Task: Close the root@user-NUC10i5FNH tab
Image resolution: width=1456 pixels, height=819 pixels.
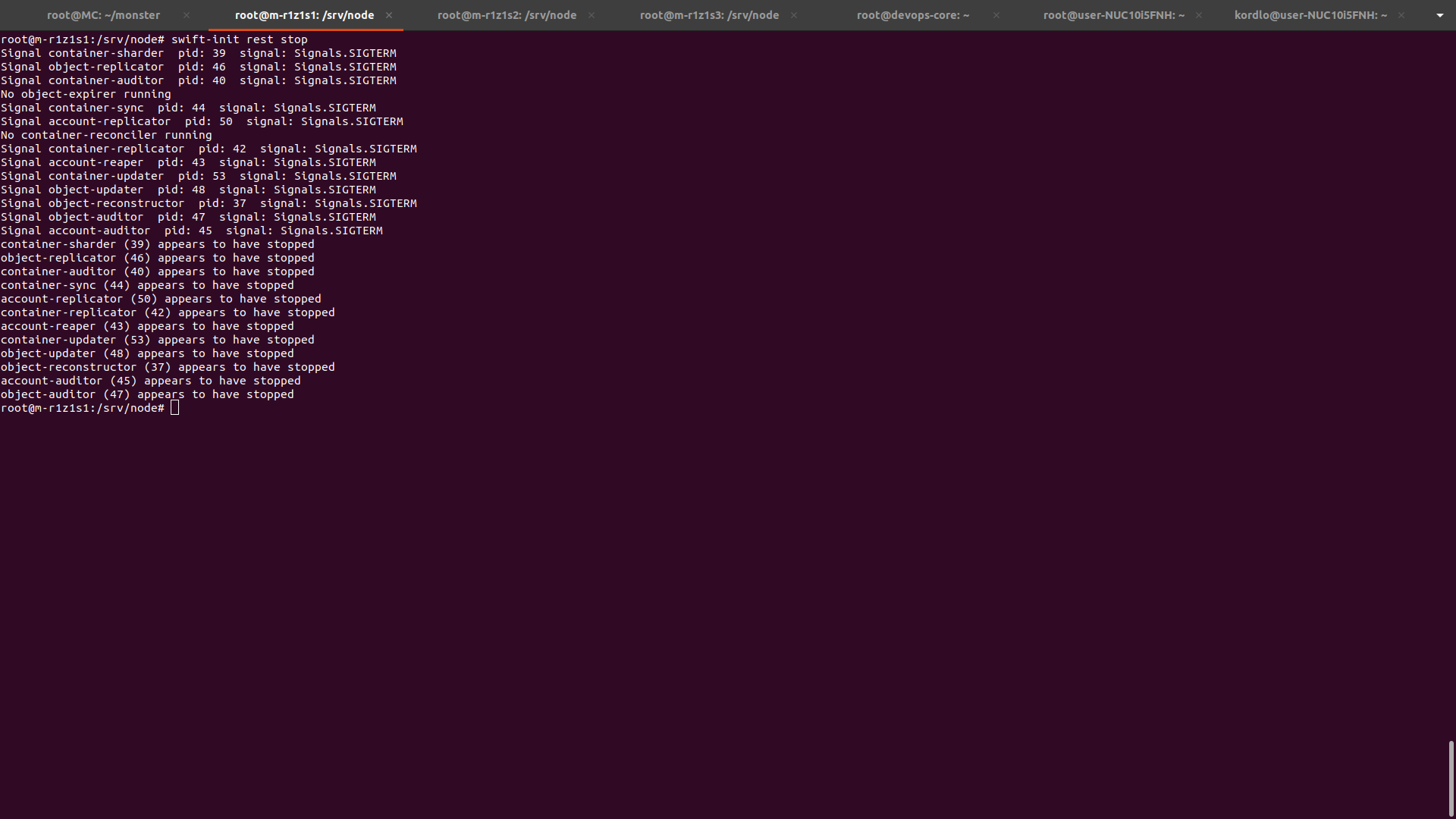Action: [1199, 15]
